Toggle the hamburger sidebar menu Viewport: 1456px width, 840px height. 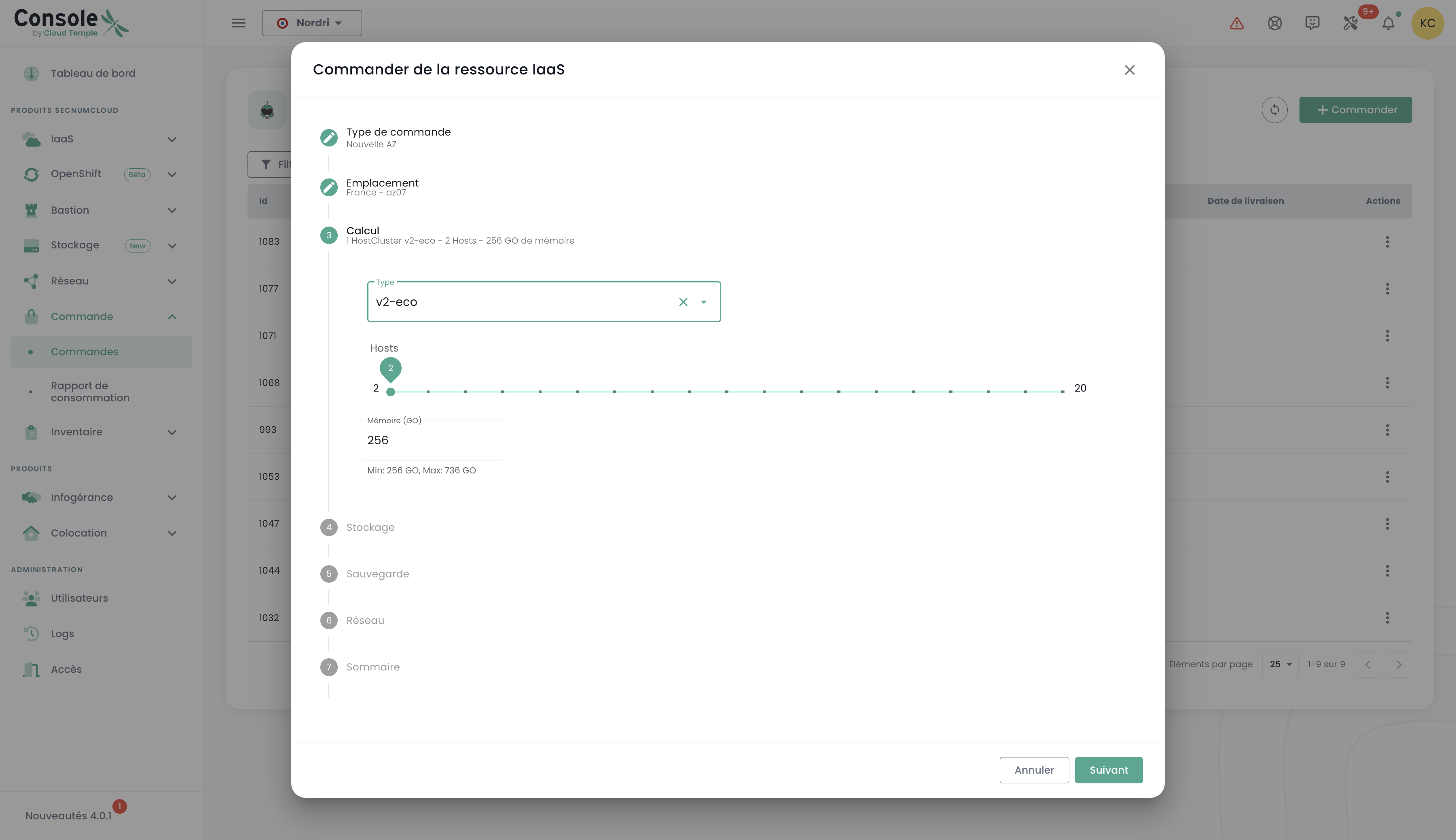[x=239, y=23]
